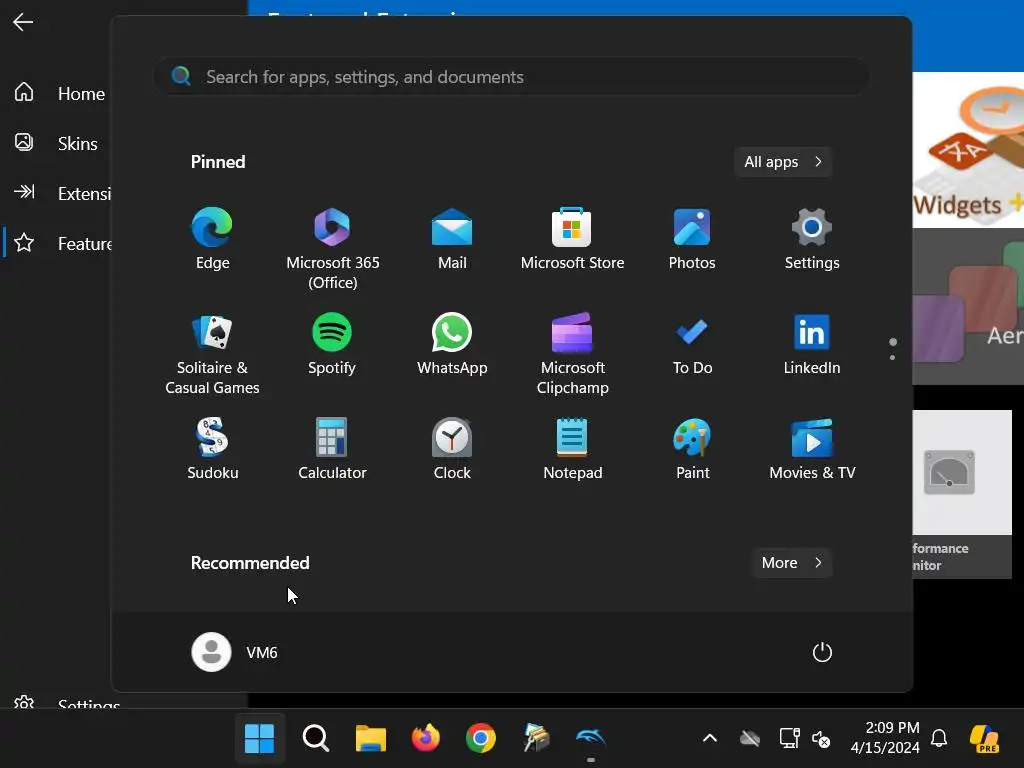This screenshot has width=1024, height=768.
Task: Open the To Do app
Action: coord(692,344)
